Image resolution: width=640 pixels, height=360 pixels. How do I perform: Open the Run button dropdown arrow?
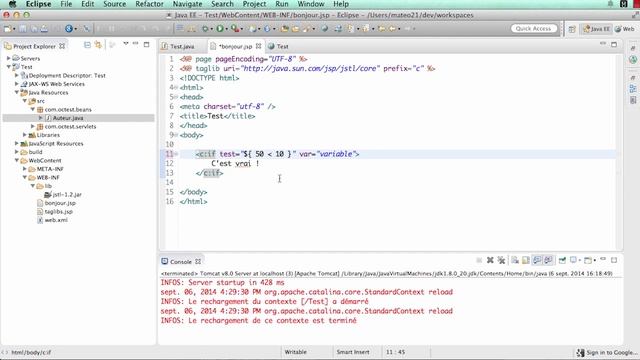tap(227, 29)
